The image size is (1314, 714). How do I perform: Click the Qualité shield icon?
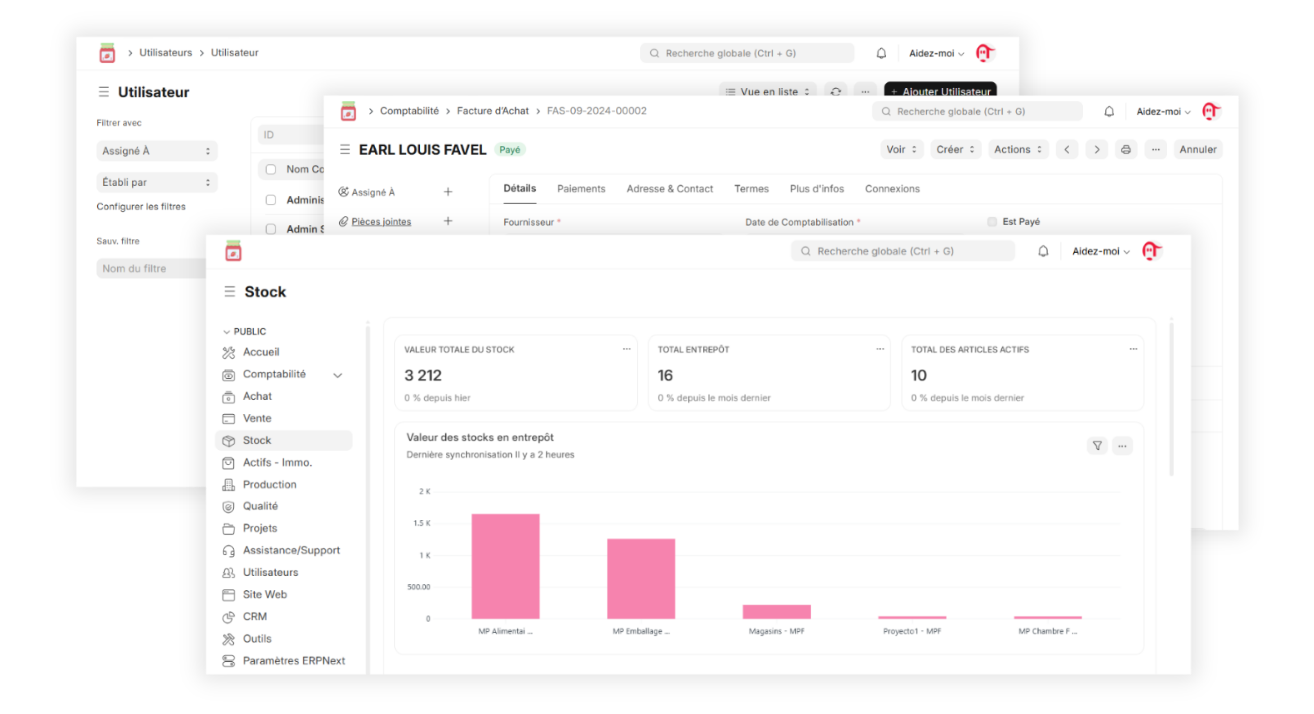click(228, 506)
